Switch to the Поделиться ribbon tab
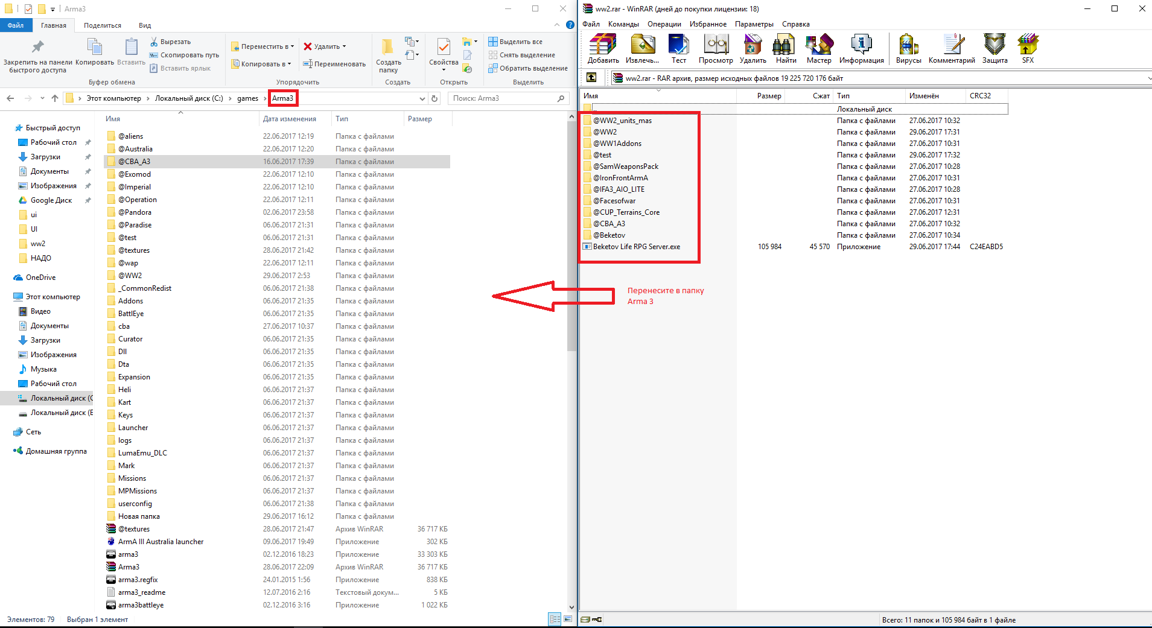Image resolution: width=1152 pixels, height=628 pixels. 102,25
